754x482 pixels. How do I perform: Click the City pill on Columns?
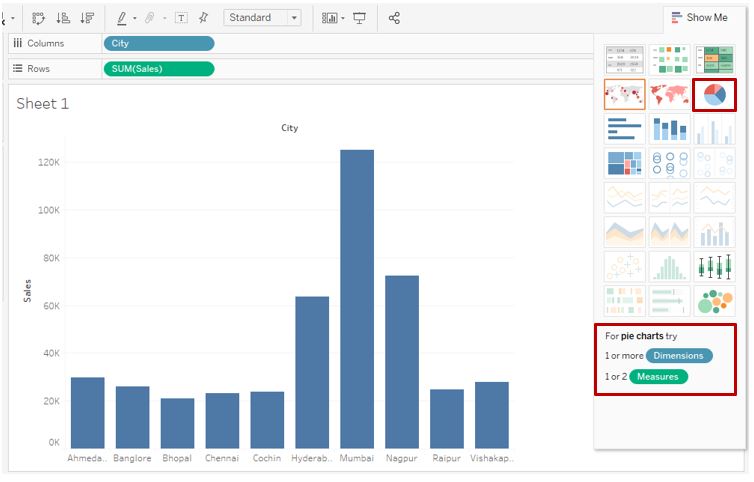click(x=159, y=43)
